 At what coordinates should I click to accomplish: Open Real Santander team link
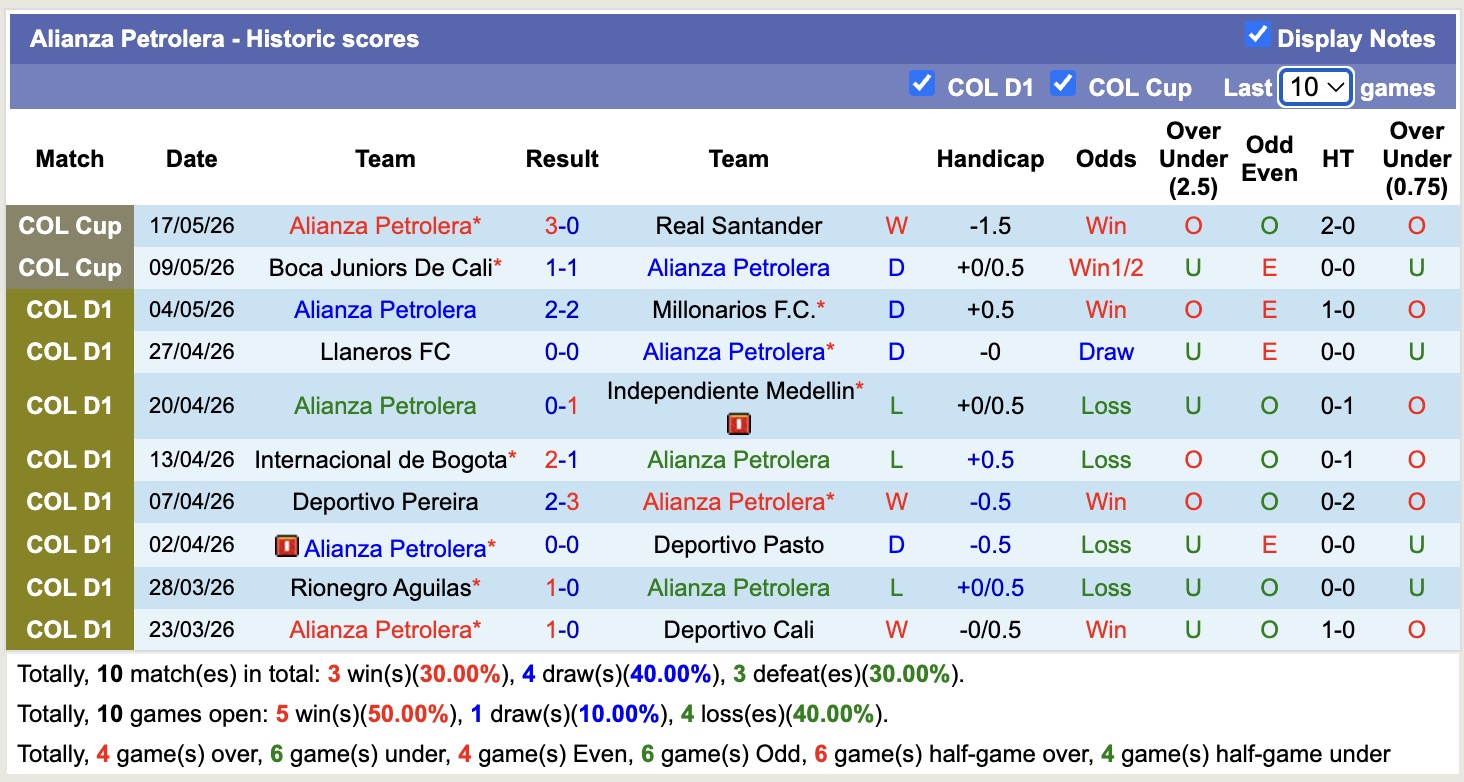click(x=738, y=226)
